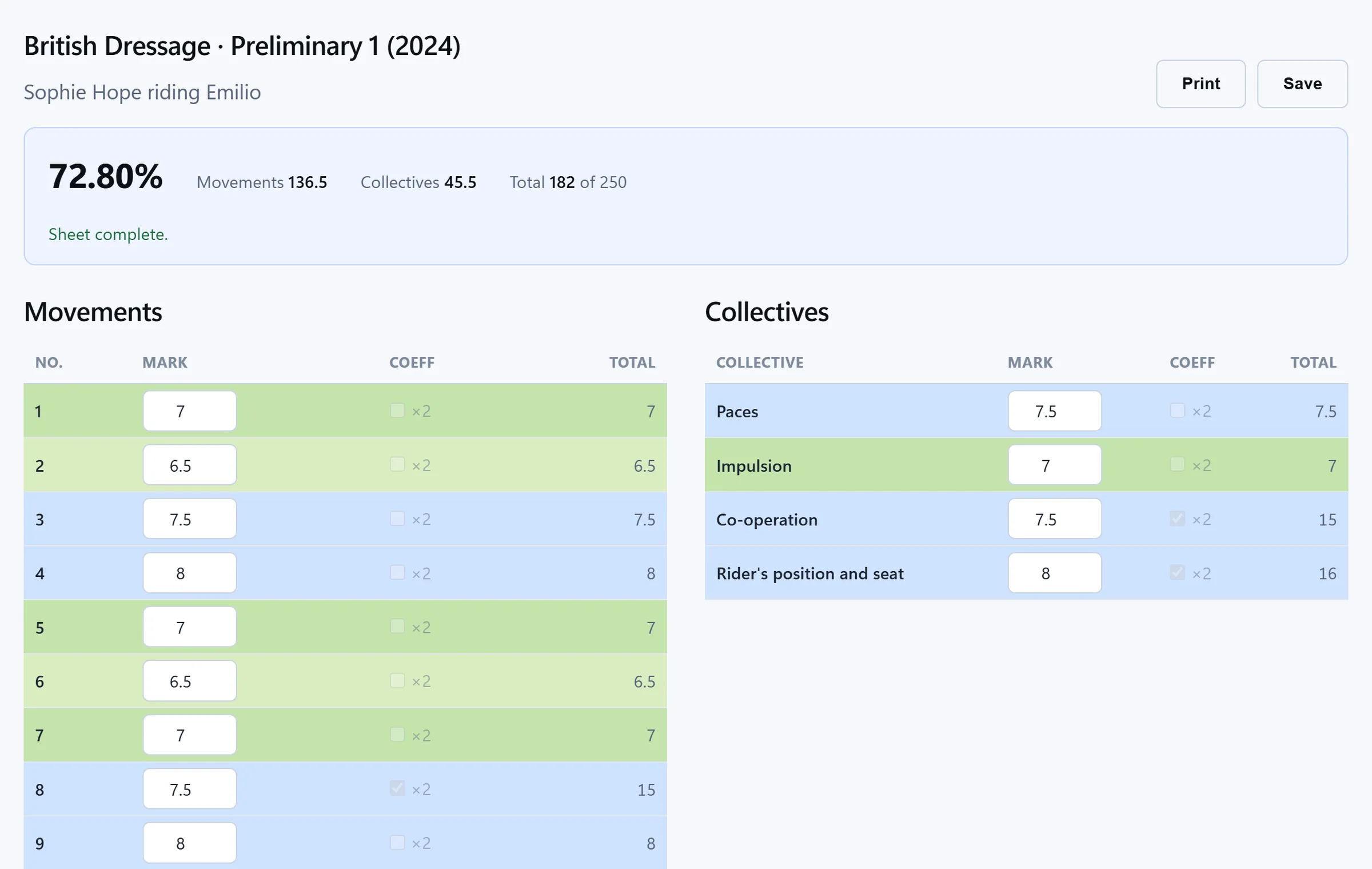The width and height of the screenshot is (1372, 869).
Task: Click the Co-operation collective label
Action: point(767,520)
